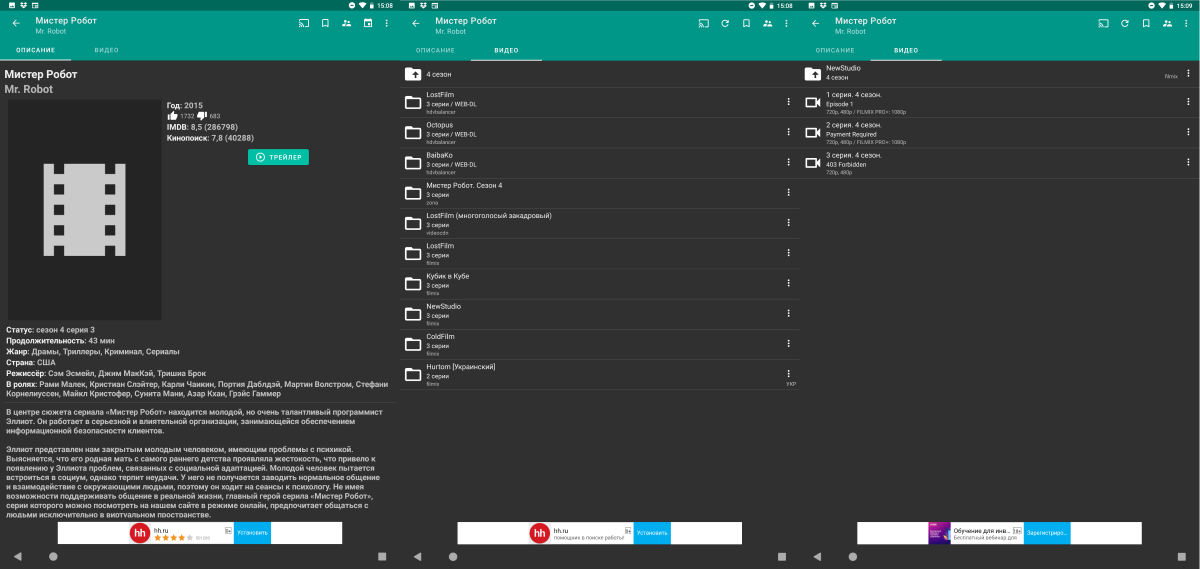Tap the cast icon on the description screen
Image resolution: width=1200 pixels, height=569 pixels.
pos(304,23)
